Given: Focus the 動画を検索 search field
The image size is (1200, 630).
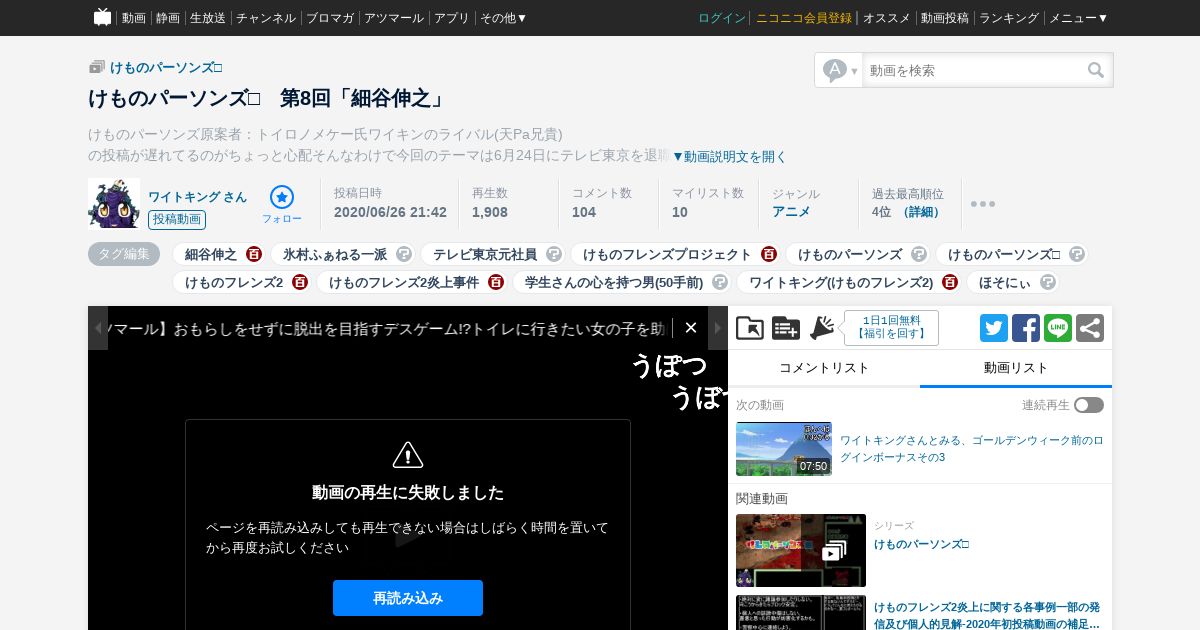Looking at the screenshot, I should pos(975,70).
